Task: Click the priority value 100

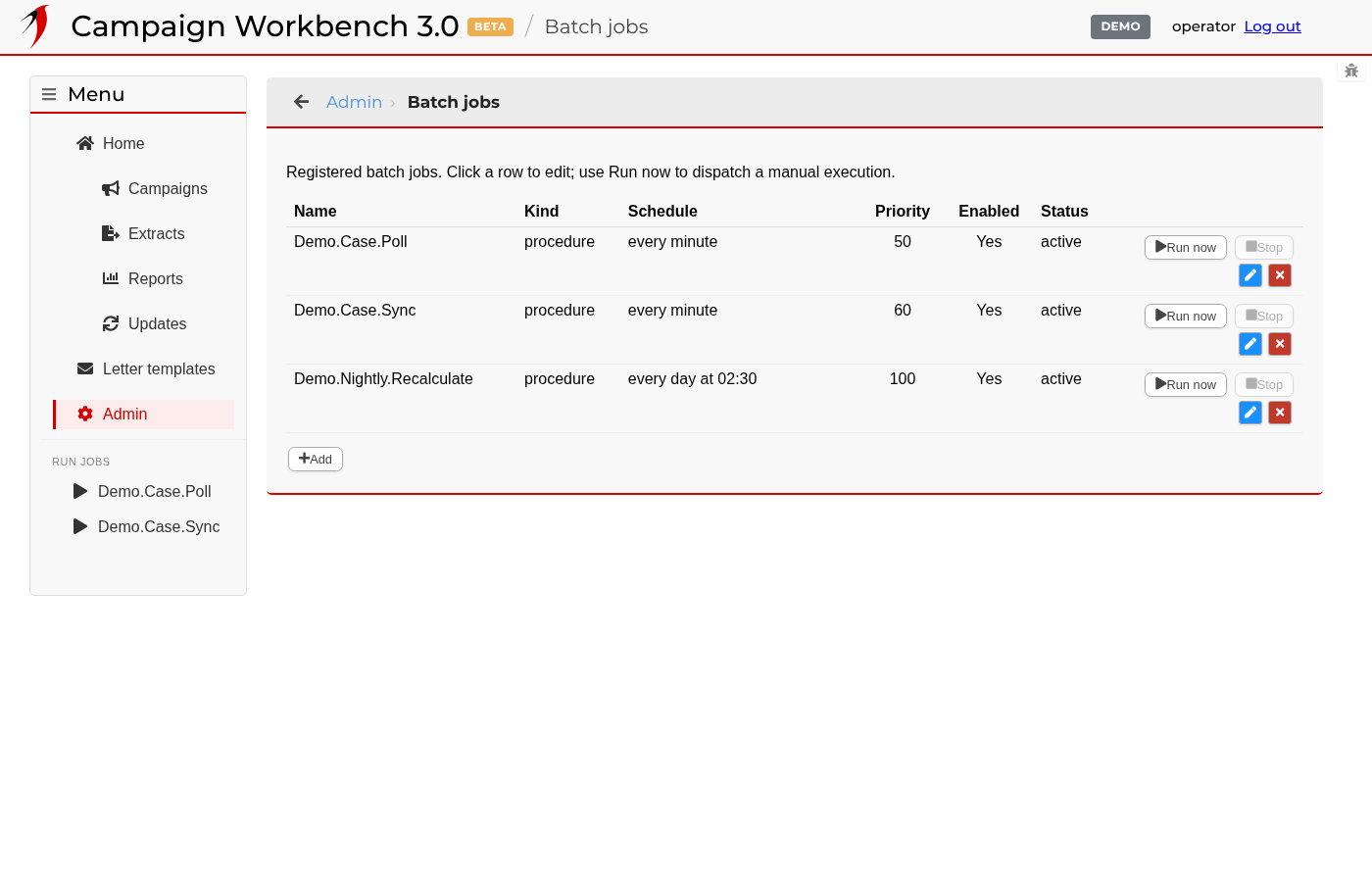Action: (x=903, y=379)
